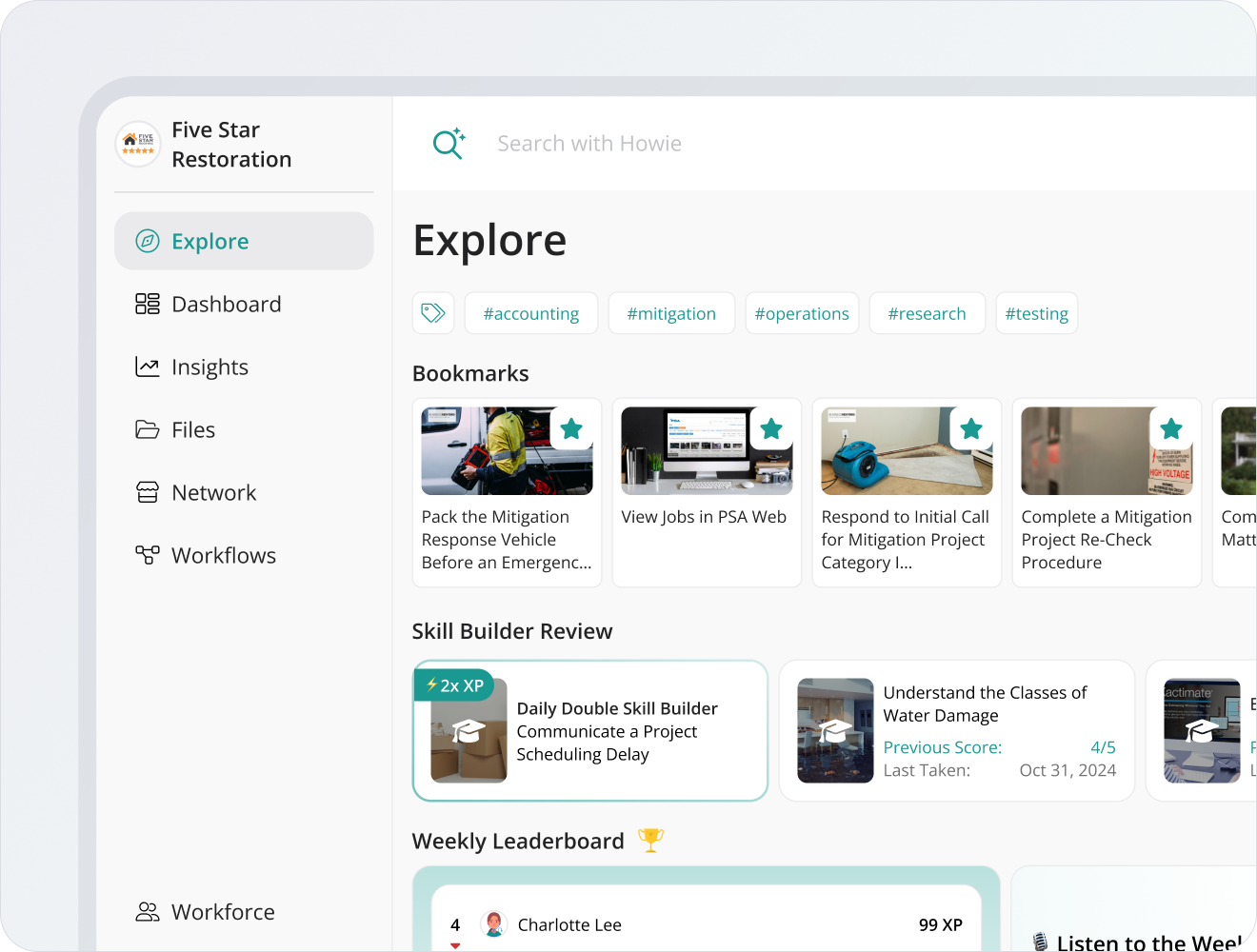
Task: Open the Dashboard menu item
Action: [x=226, y=304]
